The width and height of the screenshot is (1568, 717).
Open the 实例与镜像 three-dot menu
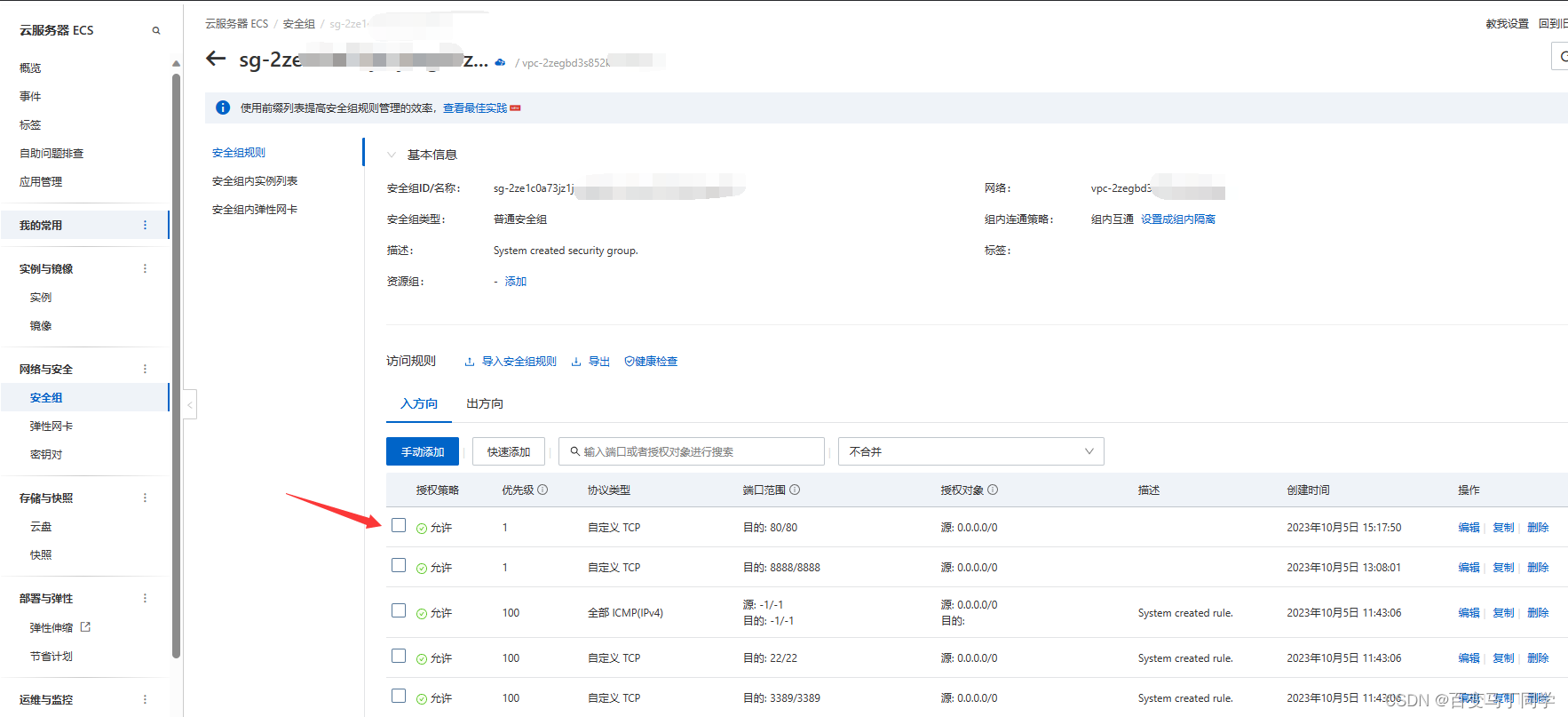click(x=146, y=268)
